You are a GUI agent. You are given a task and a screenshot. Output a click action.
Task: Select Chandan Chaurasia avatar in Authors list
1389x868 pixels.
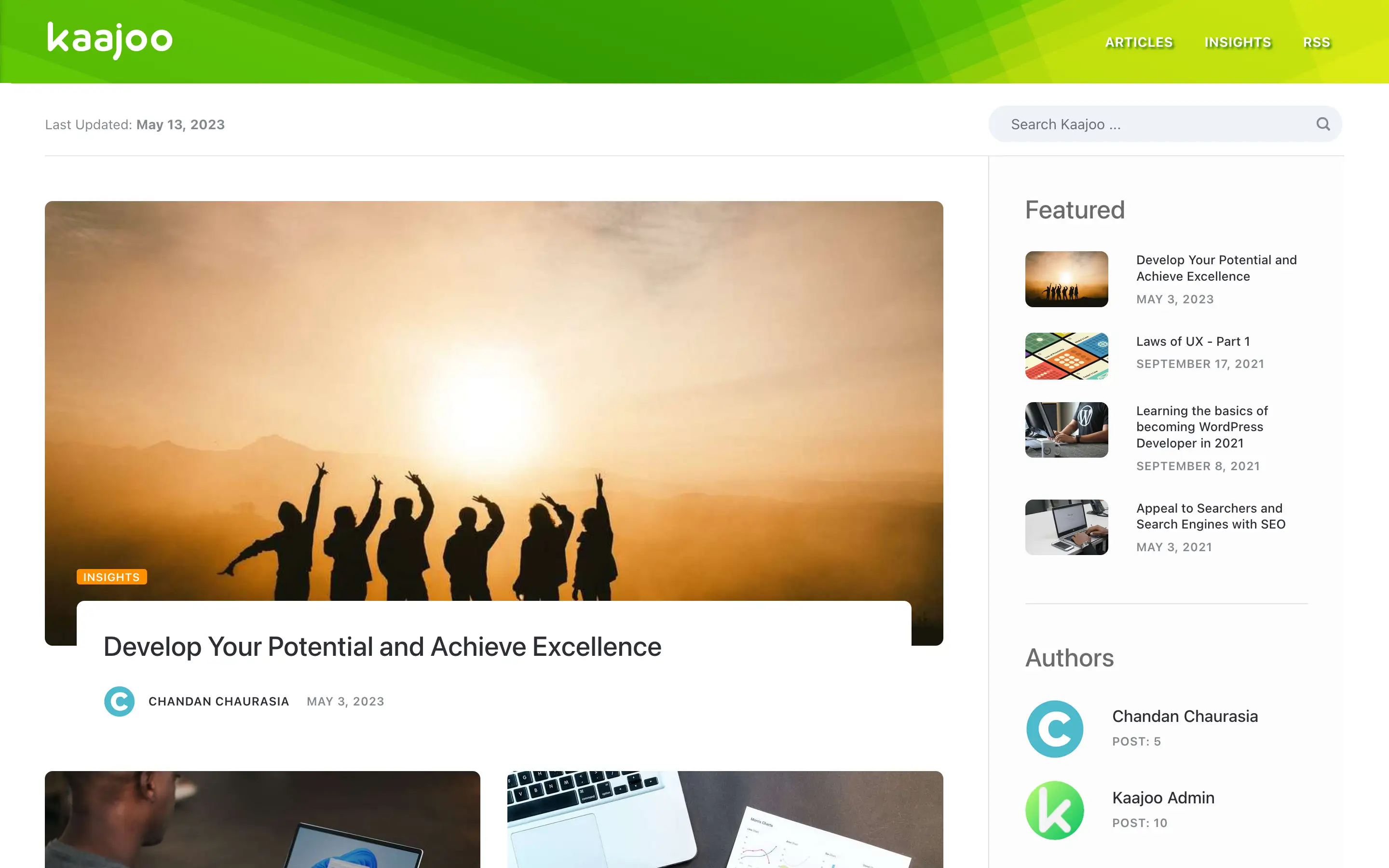coord(1054,729)
